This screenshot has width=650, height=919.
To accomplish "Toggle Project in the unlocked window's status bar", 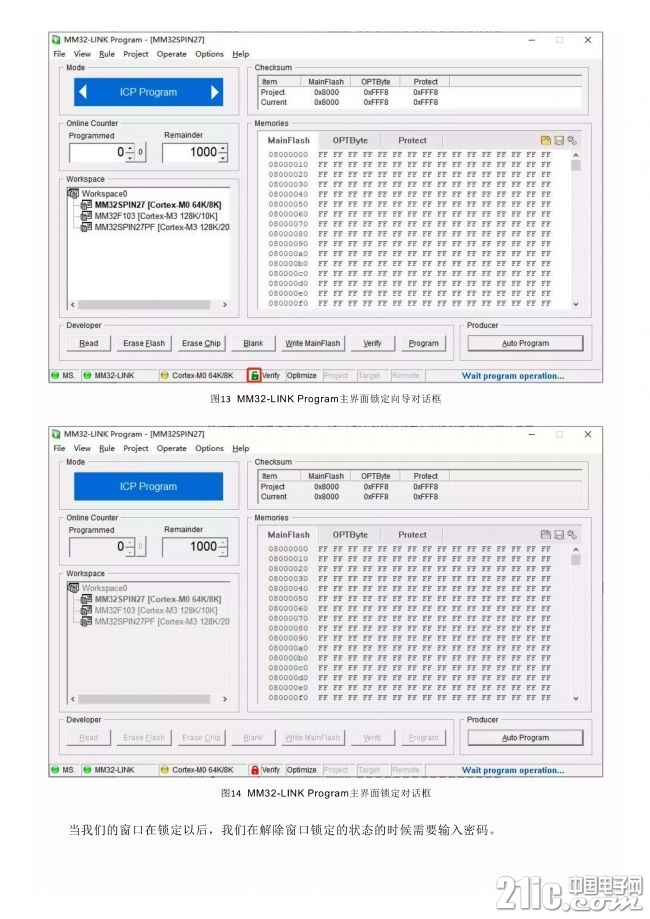I will [336, 375].
